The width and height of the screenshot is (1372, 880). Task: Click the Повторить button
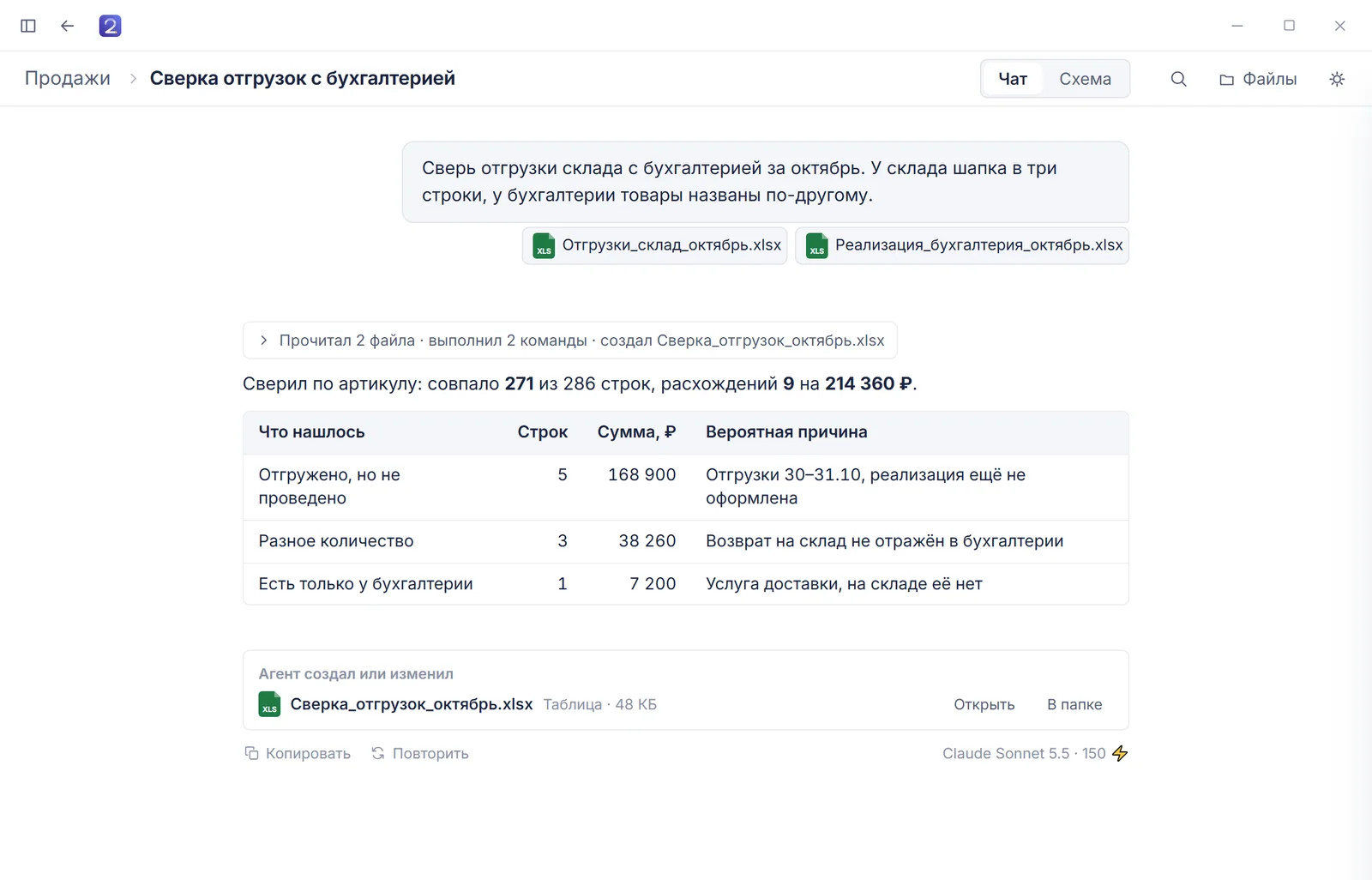(x=420, y=753)
